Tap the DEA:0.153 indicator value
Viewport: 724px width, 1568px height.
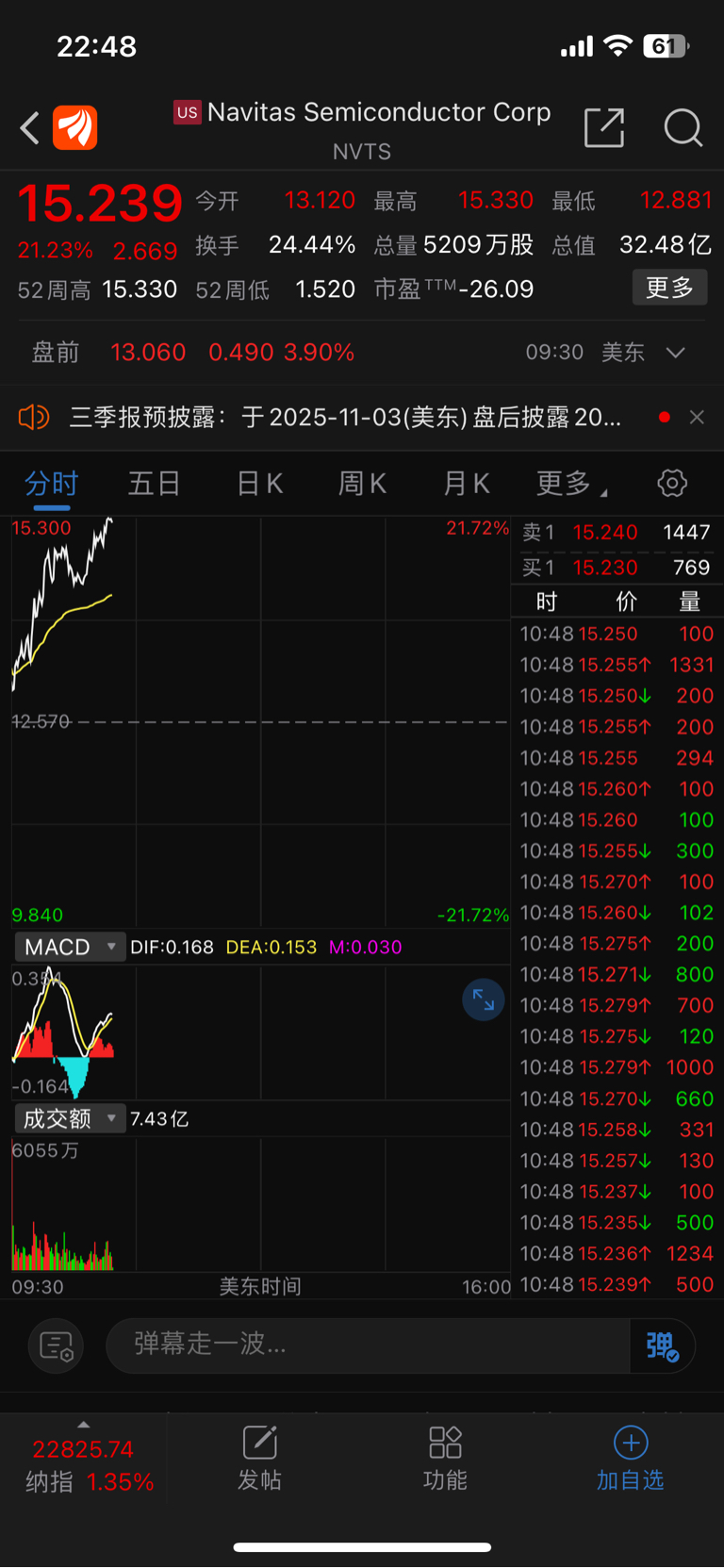pos(271,947)
